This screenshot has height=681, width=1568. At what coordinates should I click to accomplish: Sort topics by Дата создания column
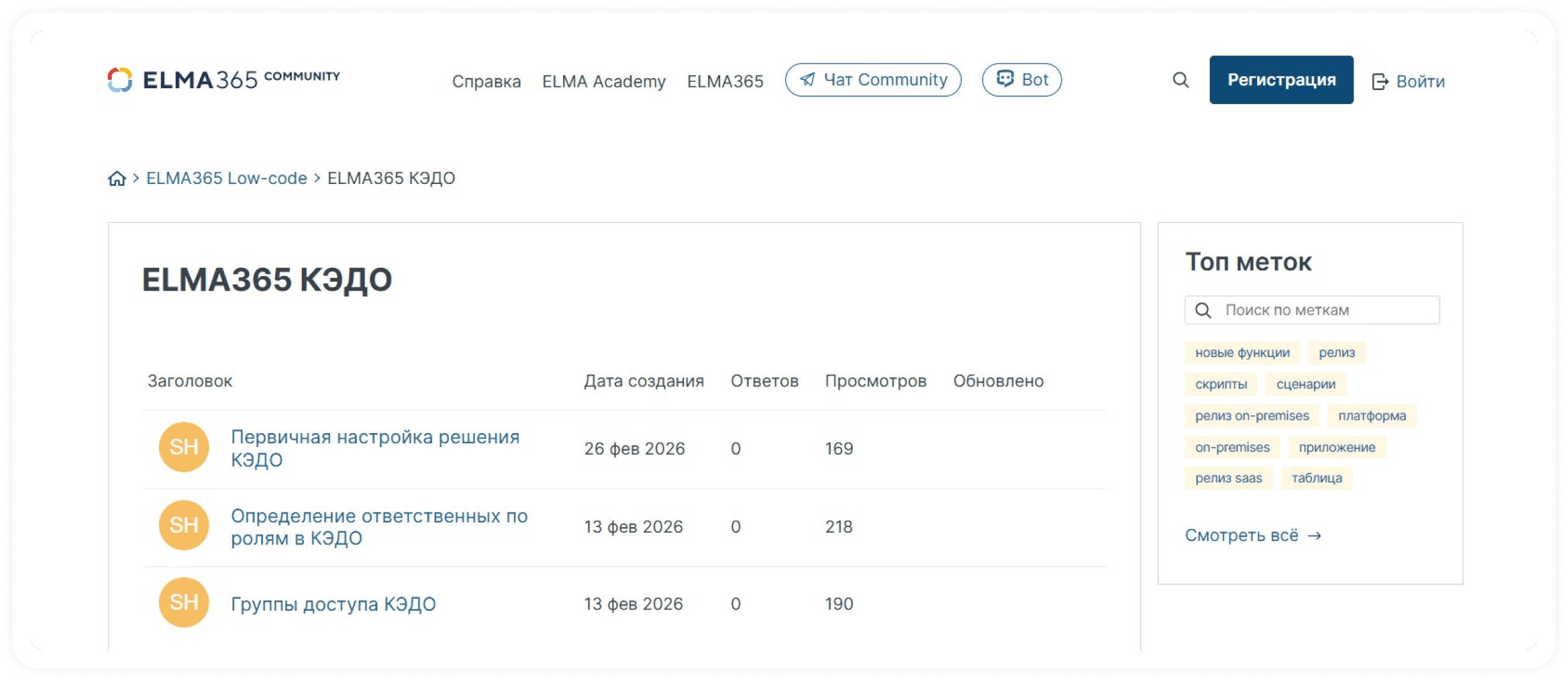[644, 381]
